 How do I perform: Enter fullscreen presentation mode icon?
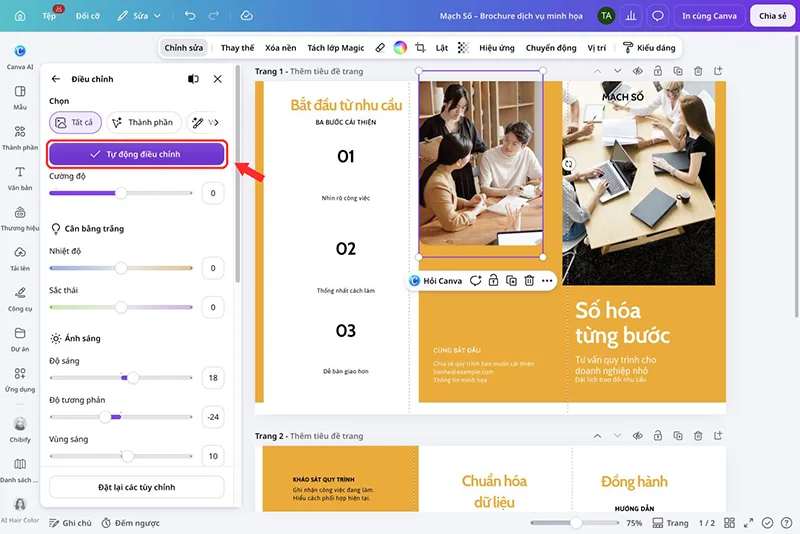(x=748, y=523)
